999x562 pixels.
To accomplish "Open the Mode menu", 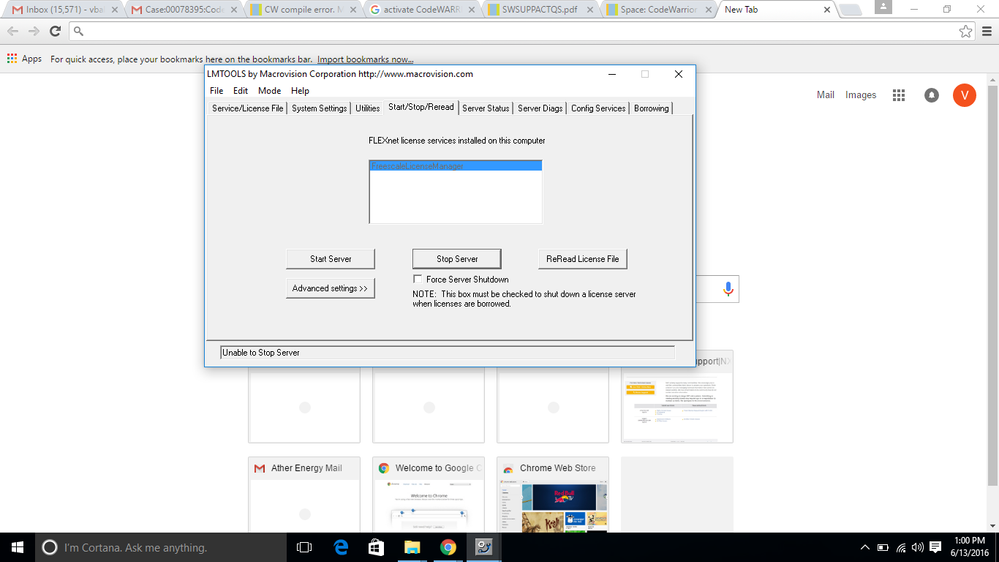I will 269,91.
